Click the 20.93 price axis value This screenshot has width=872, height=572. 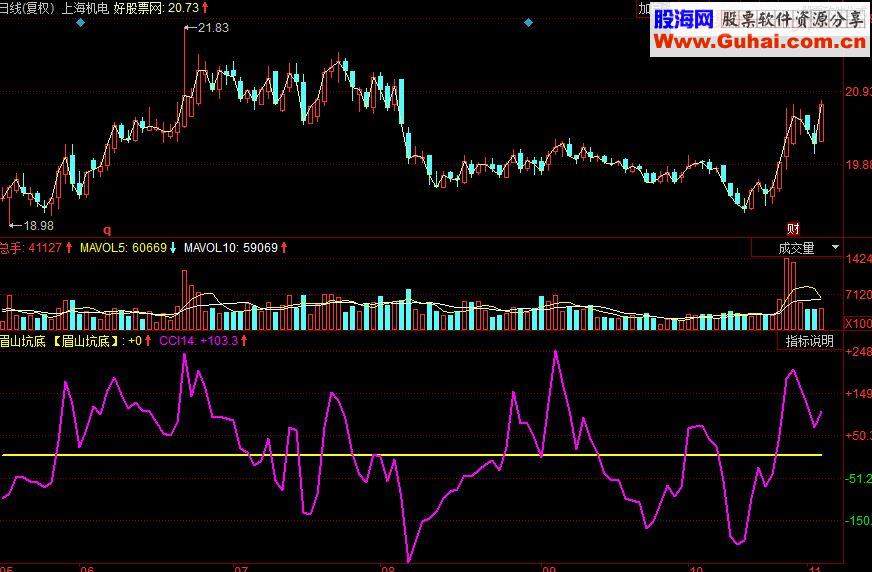coord(858,92)
